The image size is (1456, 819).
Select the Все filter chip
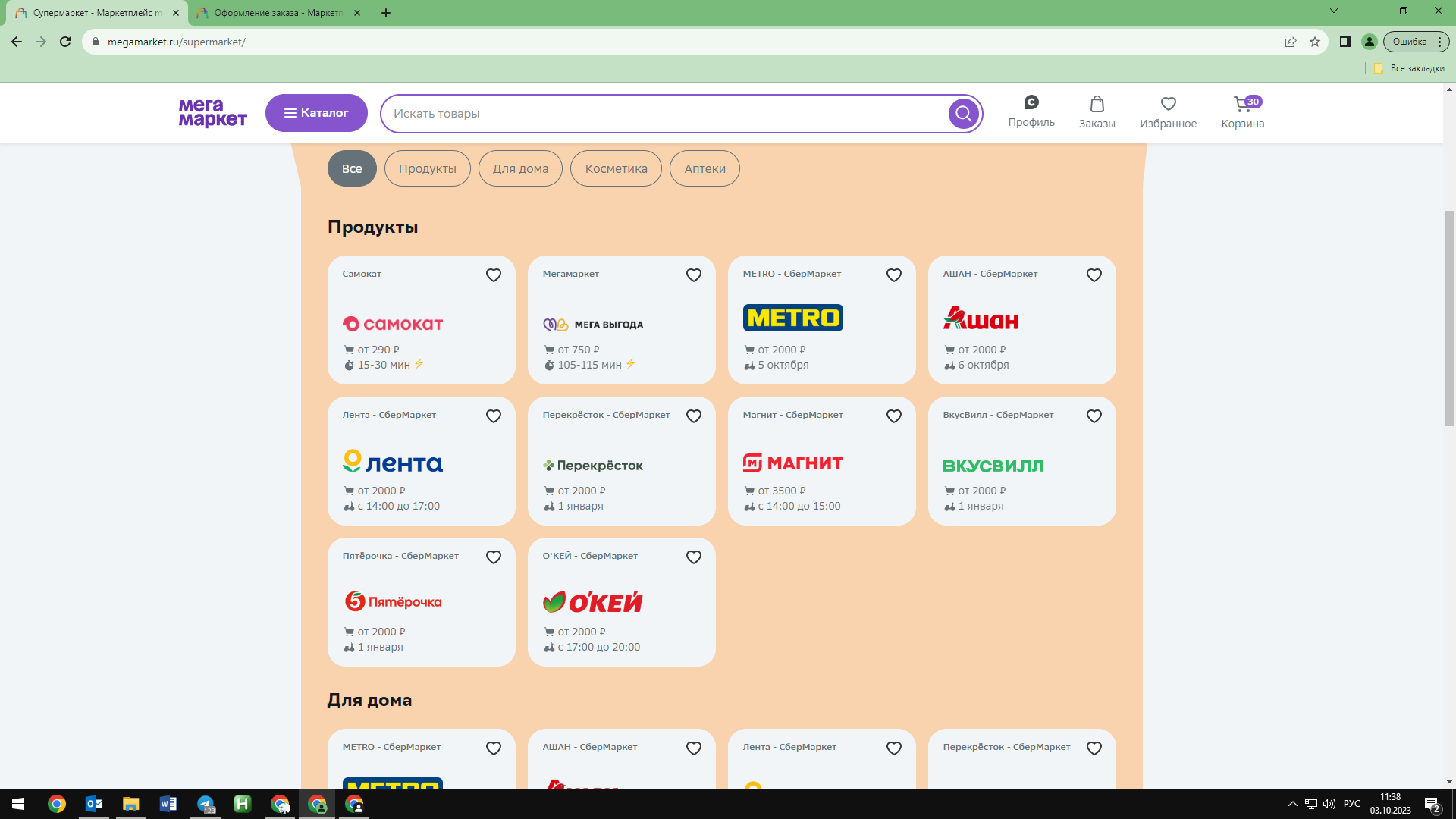352,168
